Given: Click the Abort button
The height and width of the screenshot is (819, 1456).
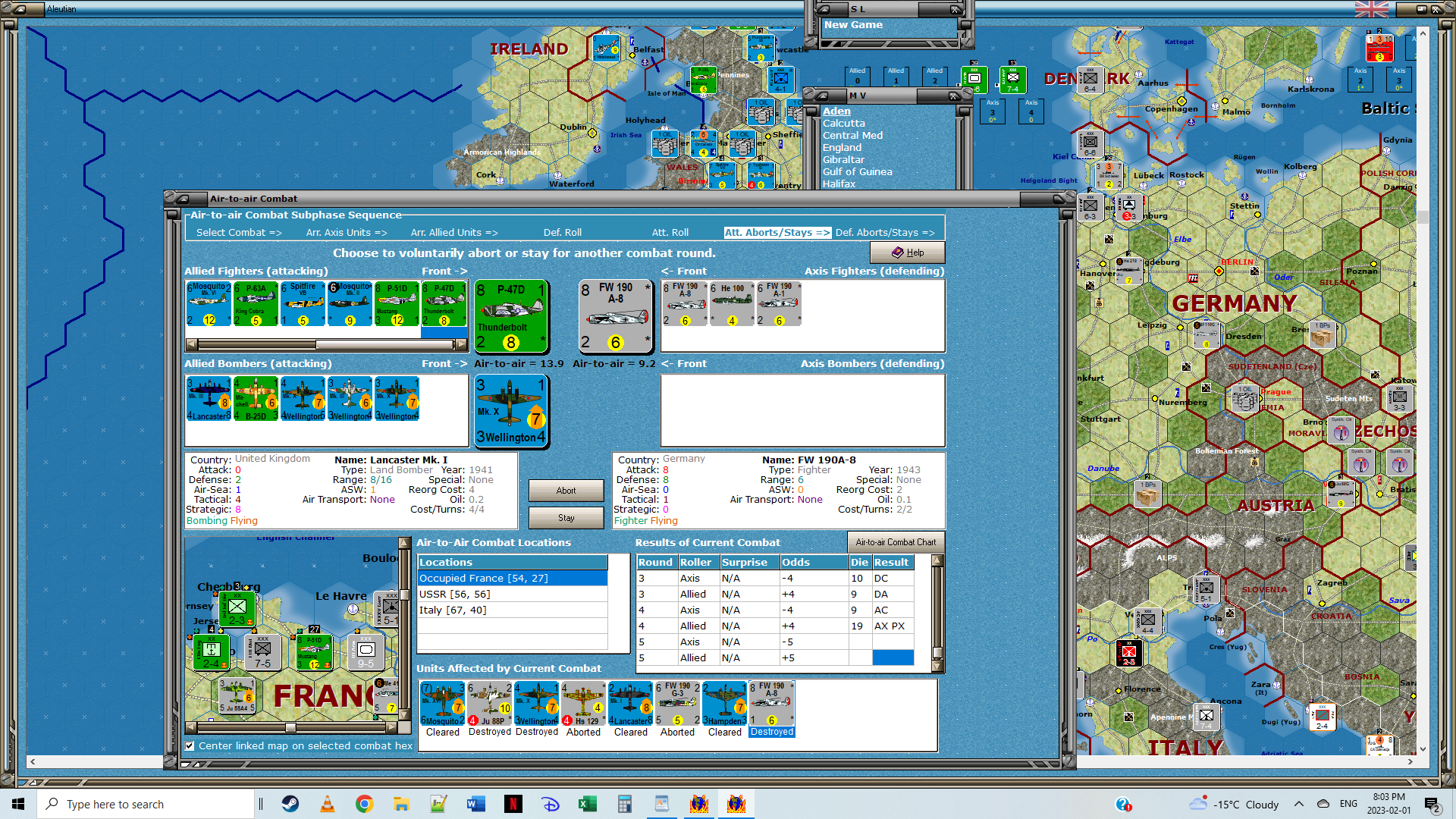Looking at the screenshot, I should [x=566, y=491].
